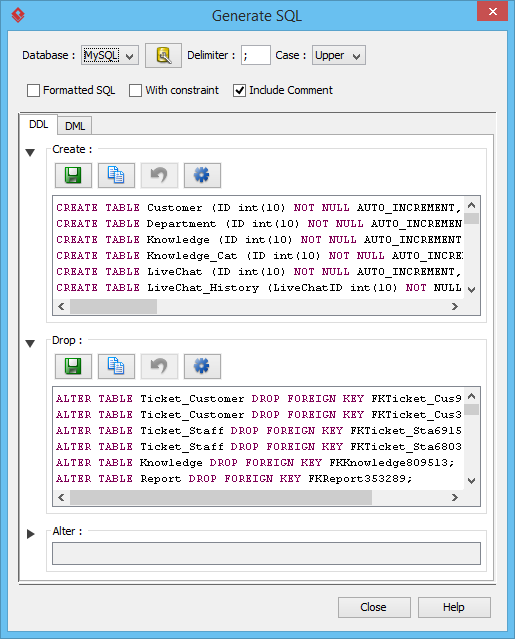Click the CREATE TABLE LiveChat_History line
Screen dimensions: 515x639
[x=259, y=288]
